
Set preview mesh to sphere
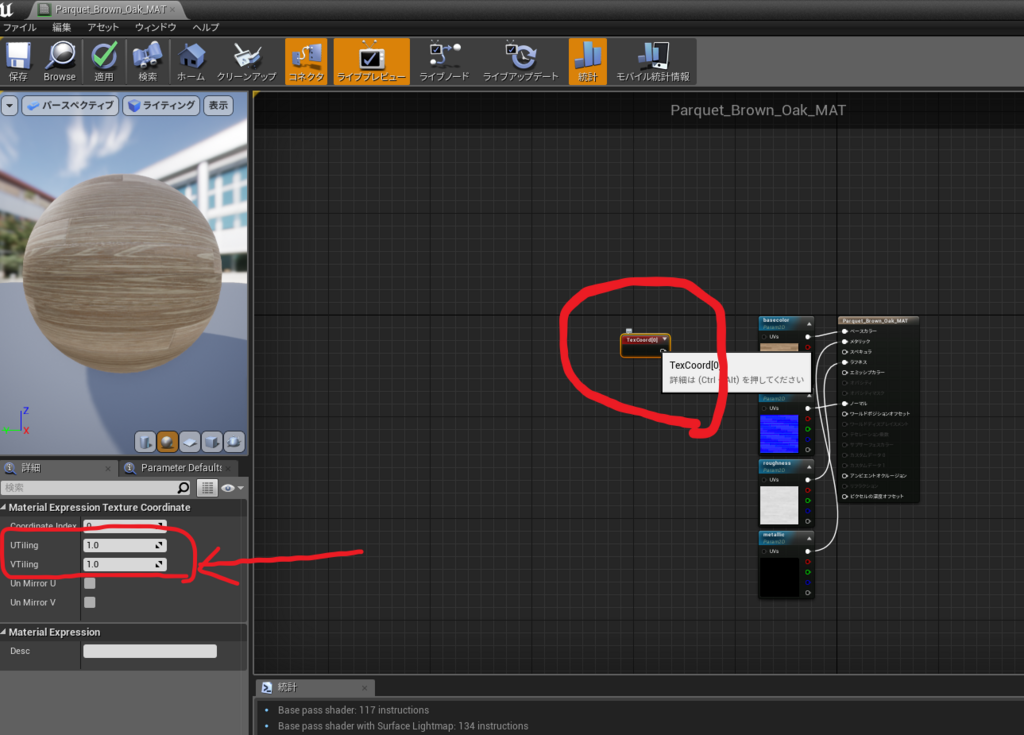pyautogui.click(x=167, y=442)
